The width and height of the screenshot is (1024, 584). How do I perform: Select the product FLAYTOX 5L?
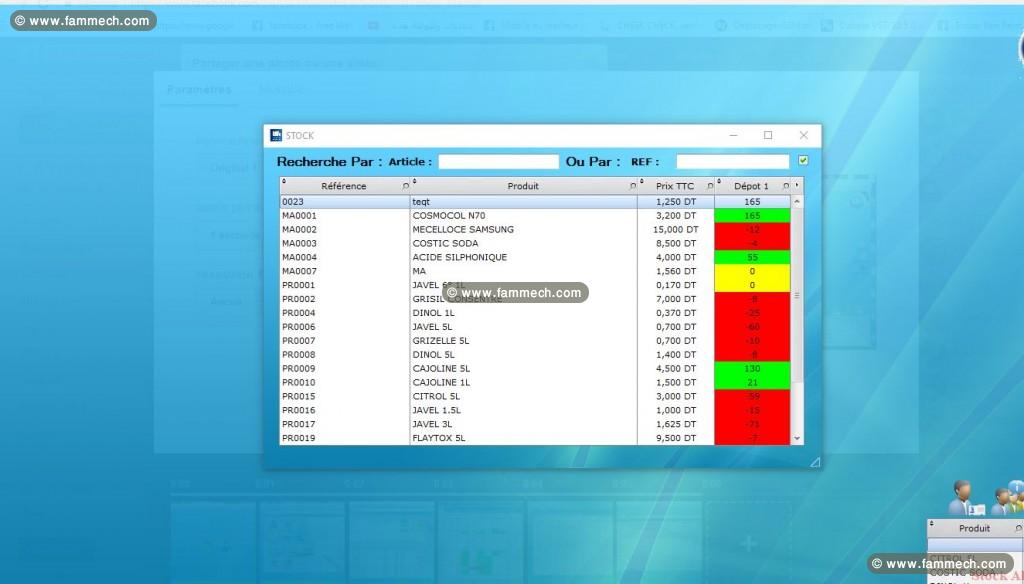point(439,438)
